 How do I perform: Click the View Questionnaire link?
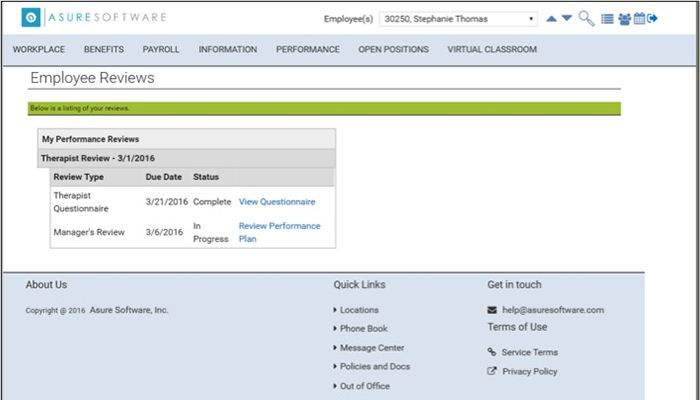(277, 202)
